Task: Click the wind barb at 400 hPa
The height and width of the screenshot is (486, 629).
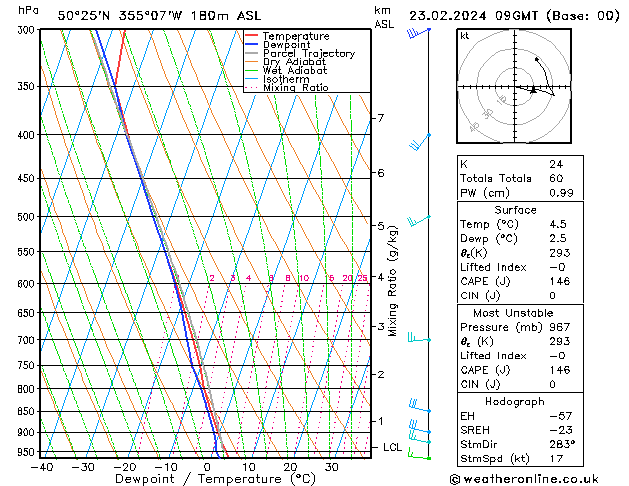Action: [x=420, y=142]
